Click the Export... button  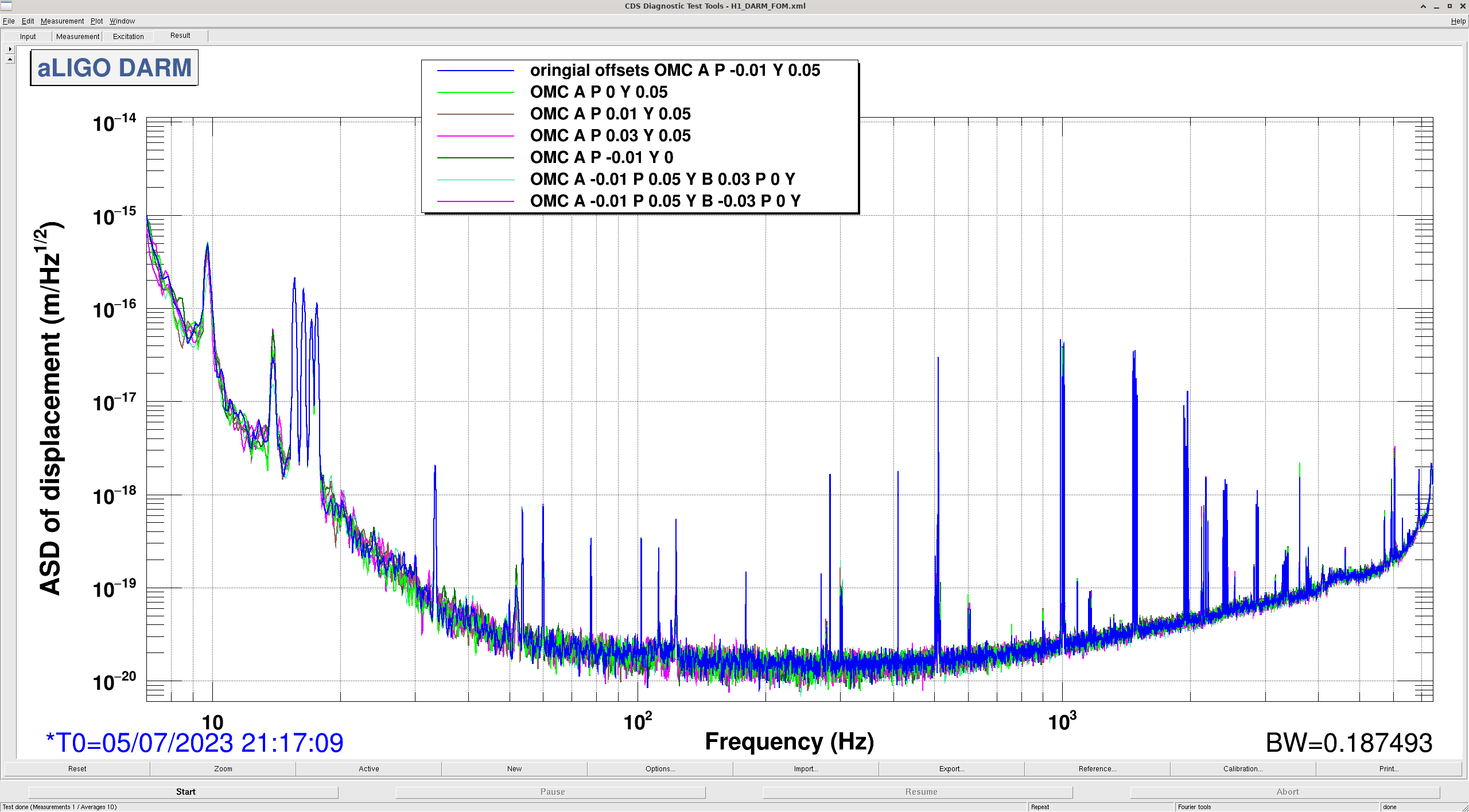click(x=951, y=769)
